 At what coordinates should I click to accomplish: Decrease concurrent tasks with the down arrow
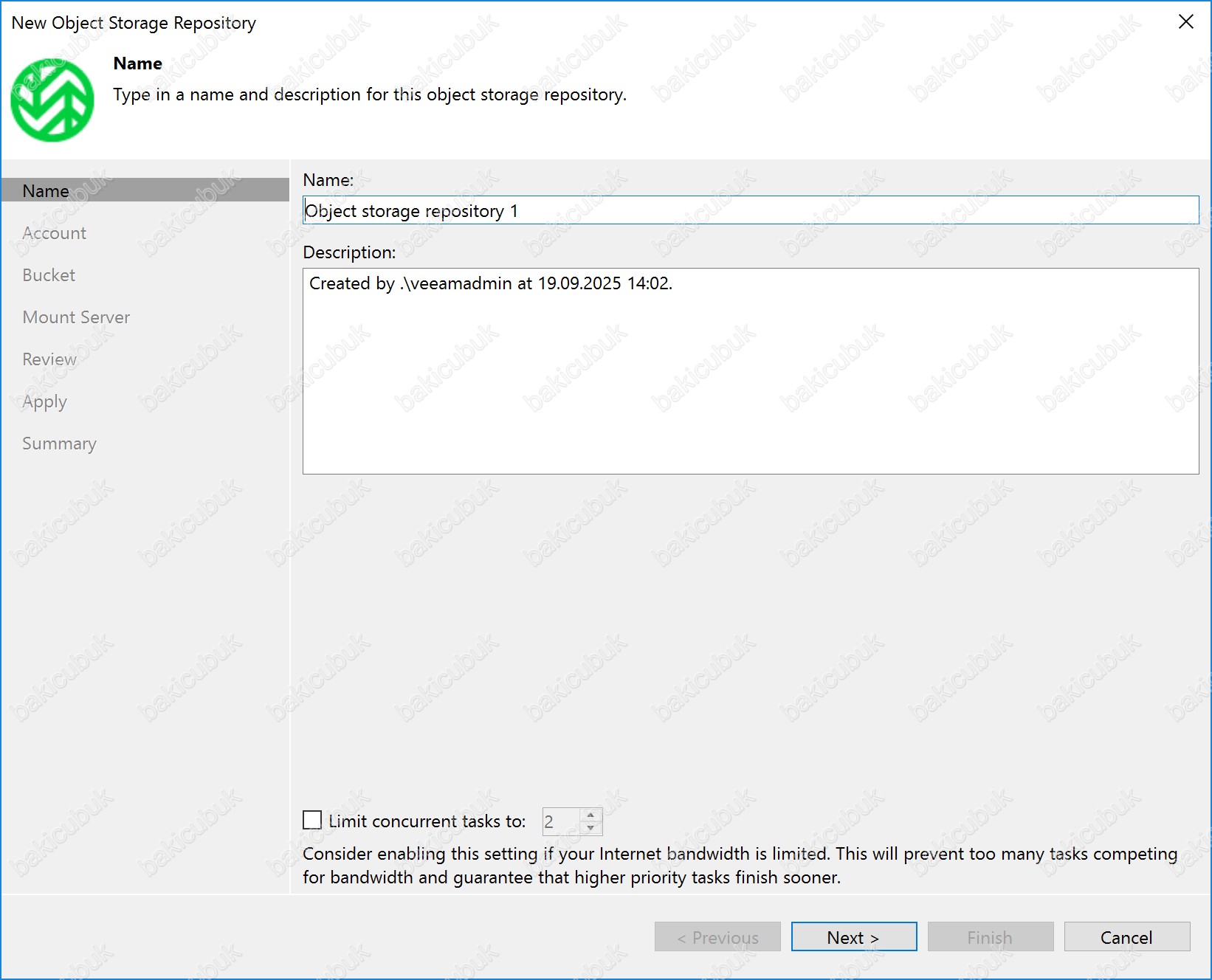pyautogui.click(x=590, y=828)
